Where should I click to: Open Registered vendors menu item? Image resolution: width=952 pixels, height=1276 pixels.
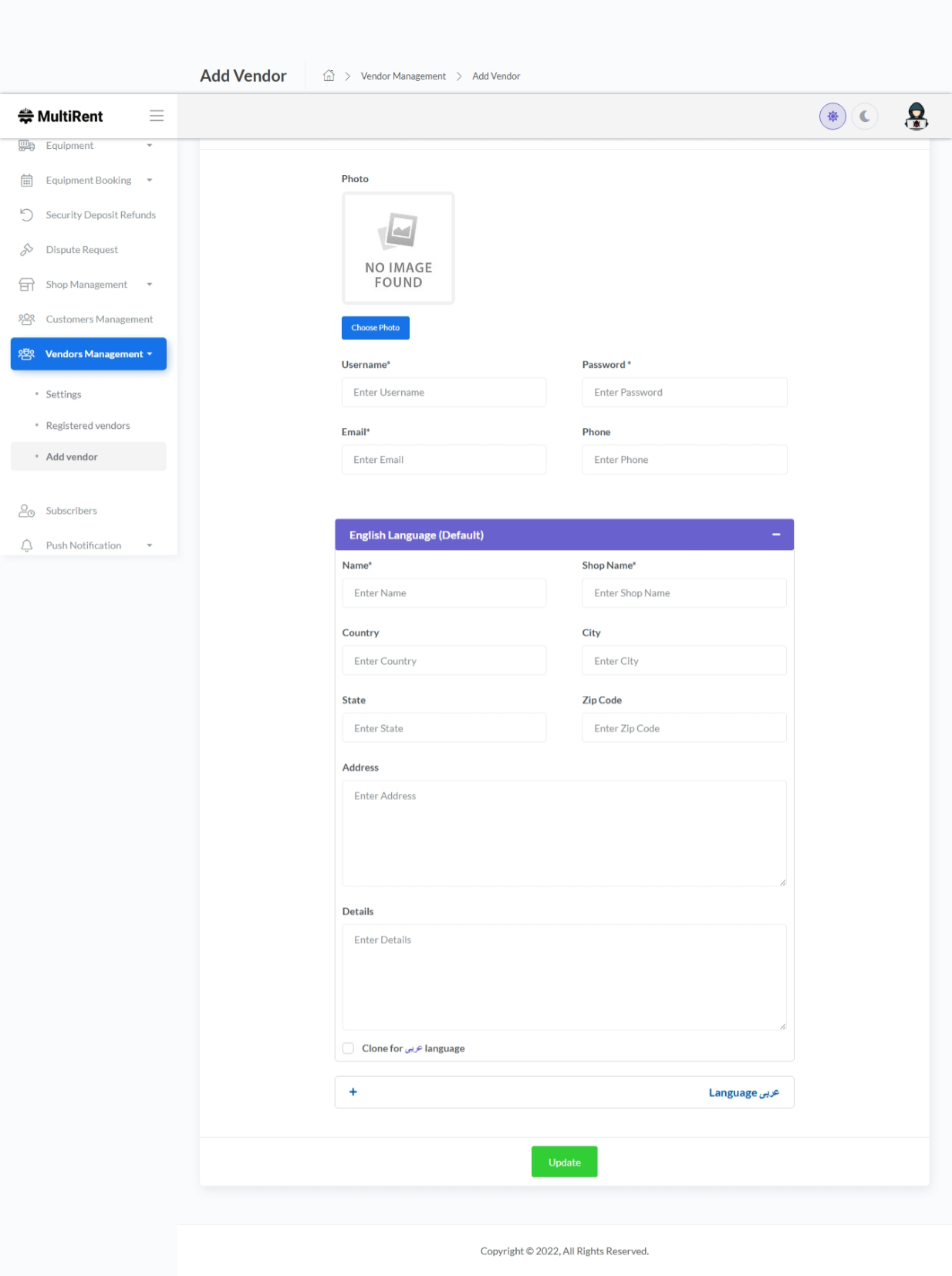click(88, 426)
